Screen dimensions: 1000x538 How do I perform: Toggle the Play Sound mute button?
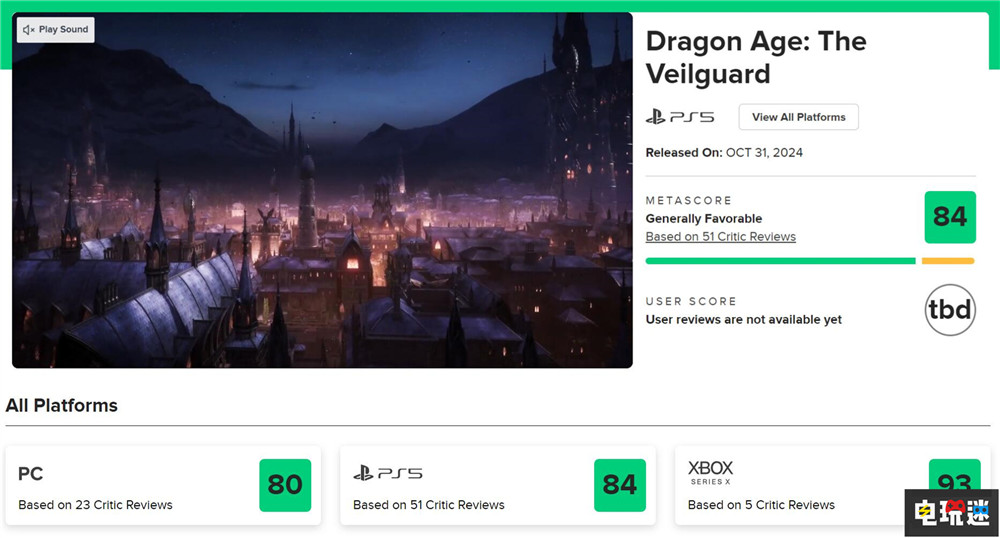click(x=56, y=30)
